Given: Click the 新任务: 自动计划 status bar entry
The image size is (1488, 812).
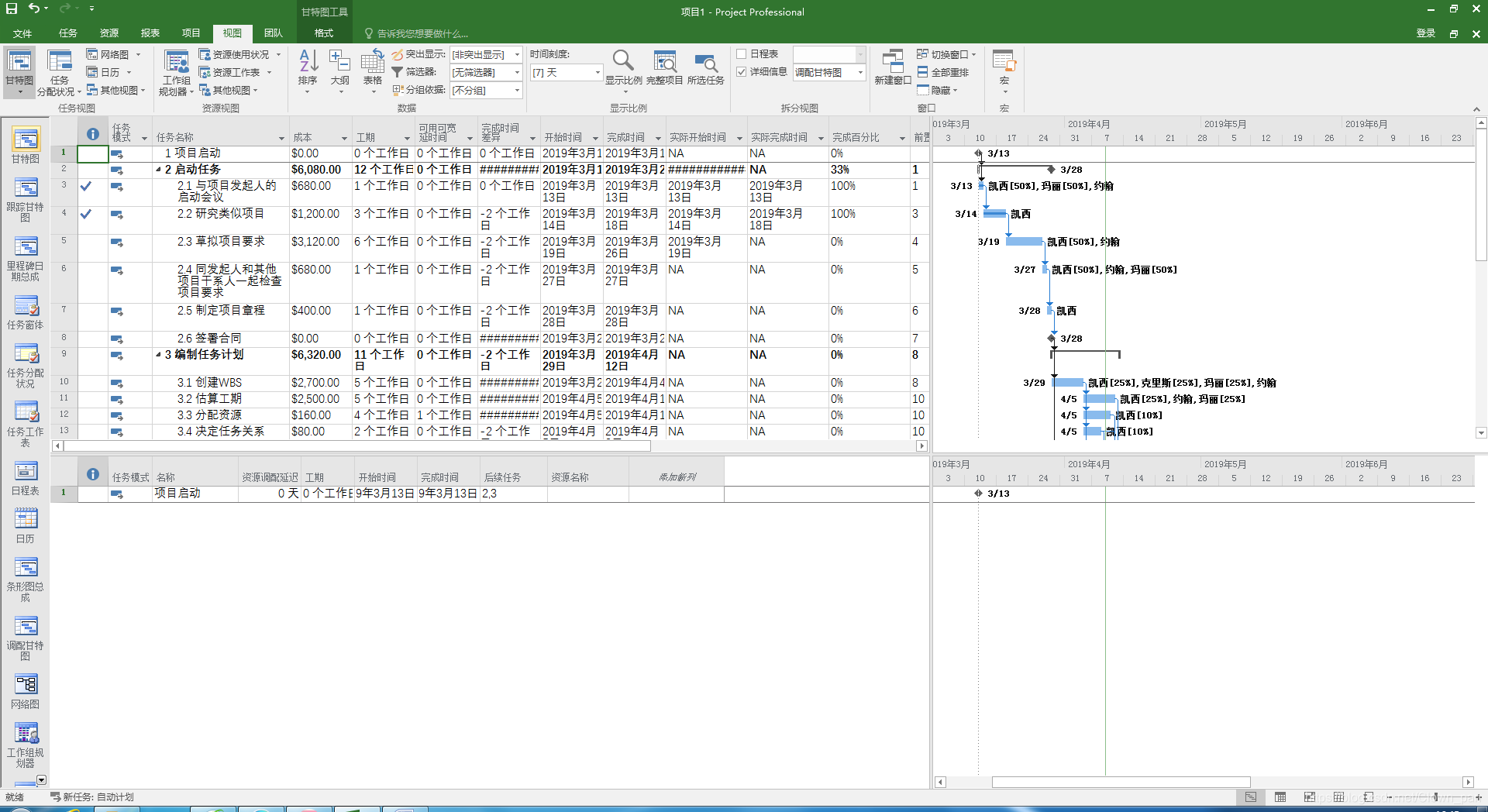Looking at the screenshot, I should coord(92,797).
